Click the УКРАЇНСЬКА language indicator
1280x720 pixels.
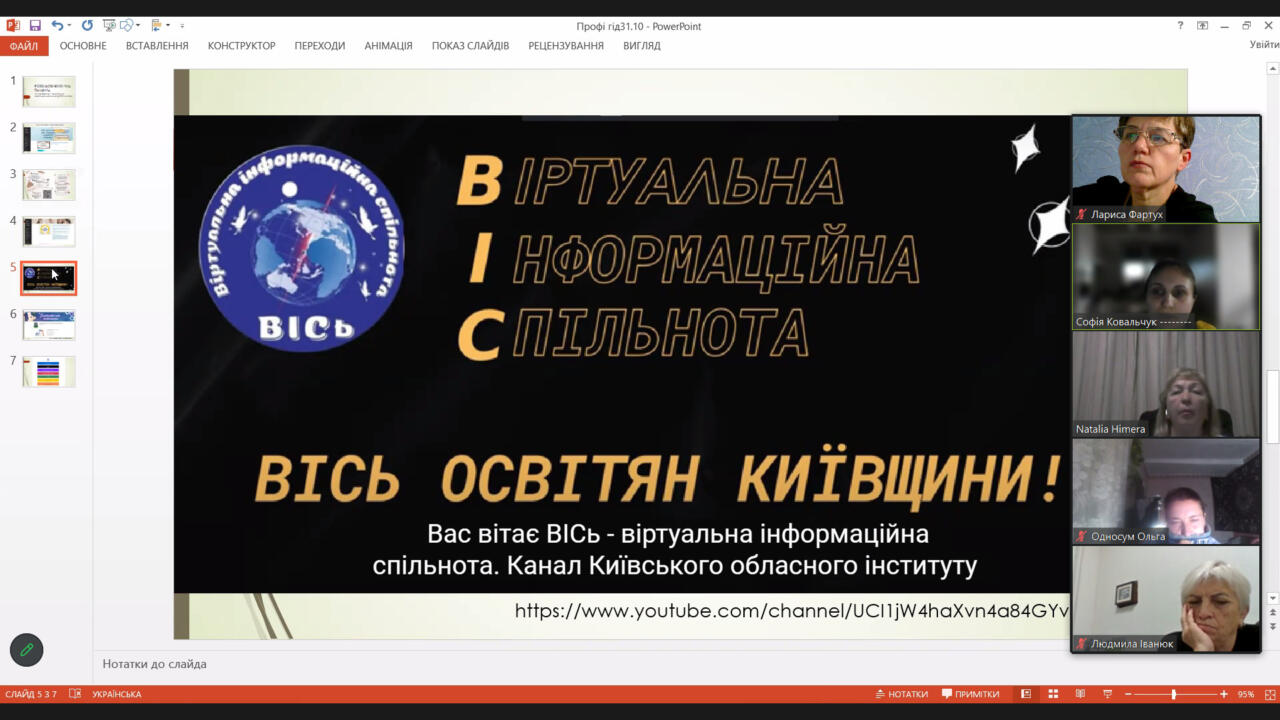click(117, 694)
